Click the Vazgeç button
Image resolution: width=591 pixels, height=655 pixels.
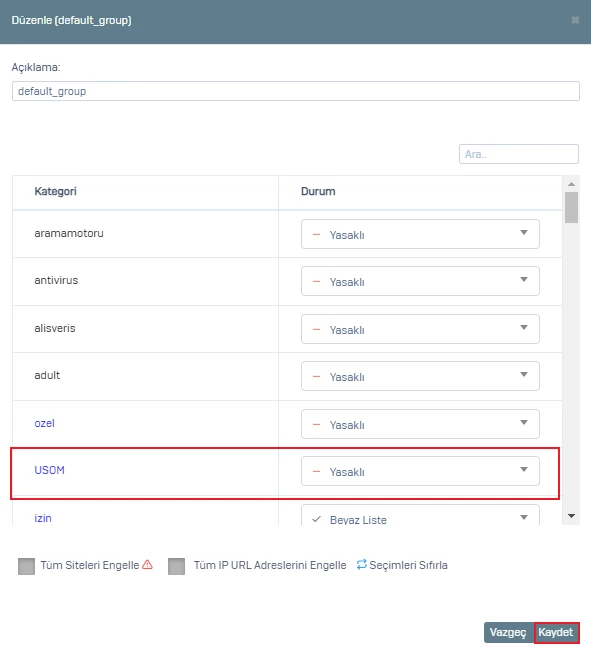pos(508,632)
